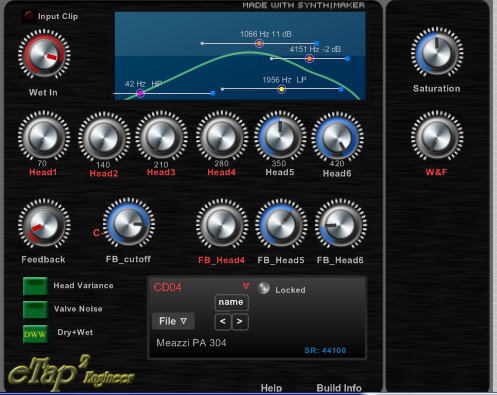
Task: Go to previous preset with < button
Action: click(223, 322)
